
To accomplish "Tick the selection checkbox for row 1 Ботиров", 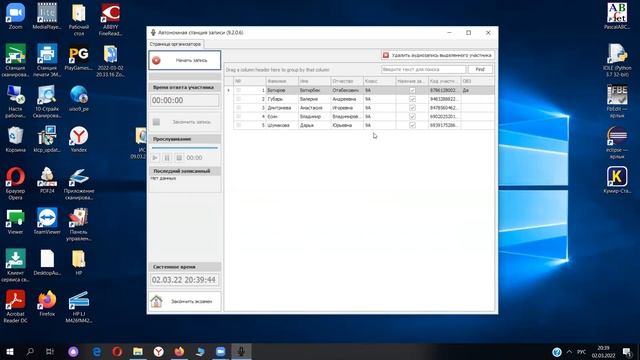I will [x=238, y=90].
